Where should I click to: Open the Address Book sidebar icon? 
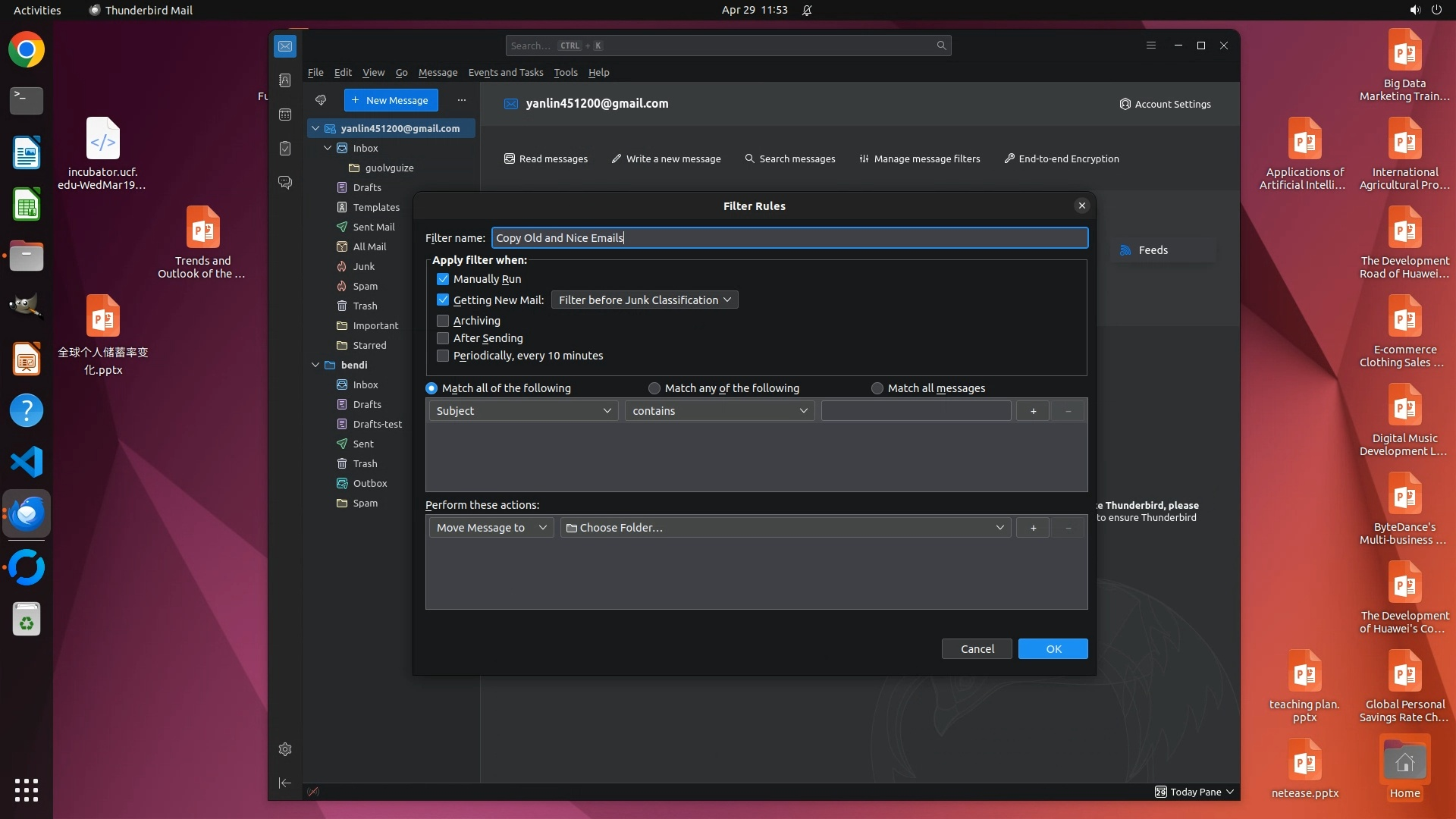285,80
